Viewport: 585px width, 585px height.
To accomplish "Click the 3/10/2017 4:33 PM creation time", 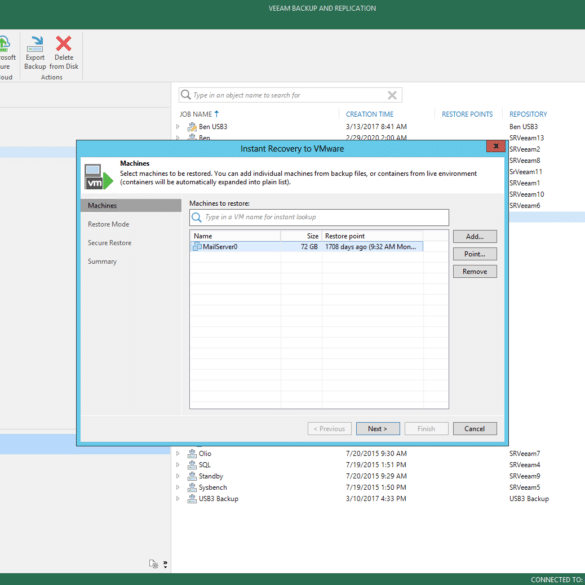I will tap(376, 499).
